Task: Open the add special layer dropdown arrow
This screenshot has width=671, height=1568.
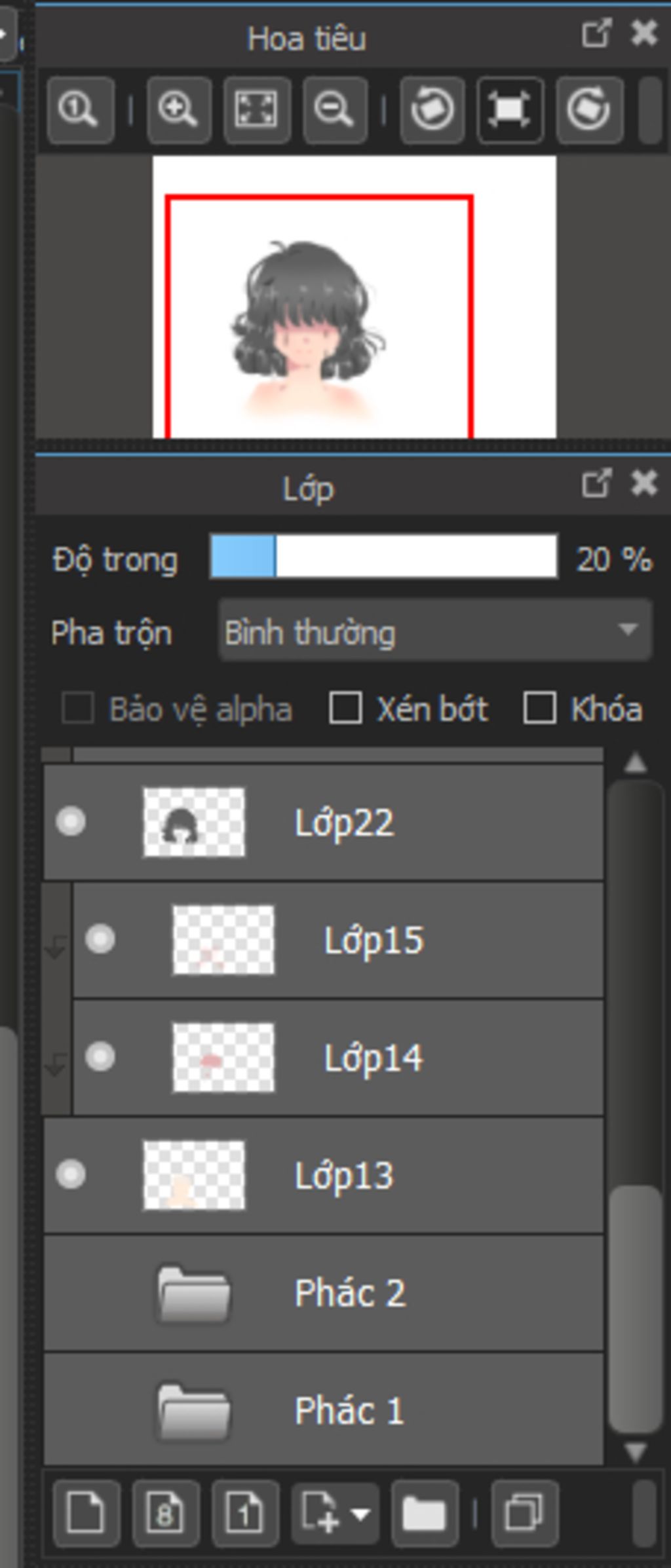Action: pyautogui.click(x=360, y=1512)
